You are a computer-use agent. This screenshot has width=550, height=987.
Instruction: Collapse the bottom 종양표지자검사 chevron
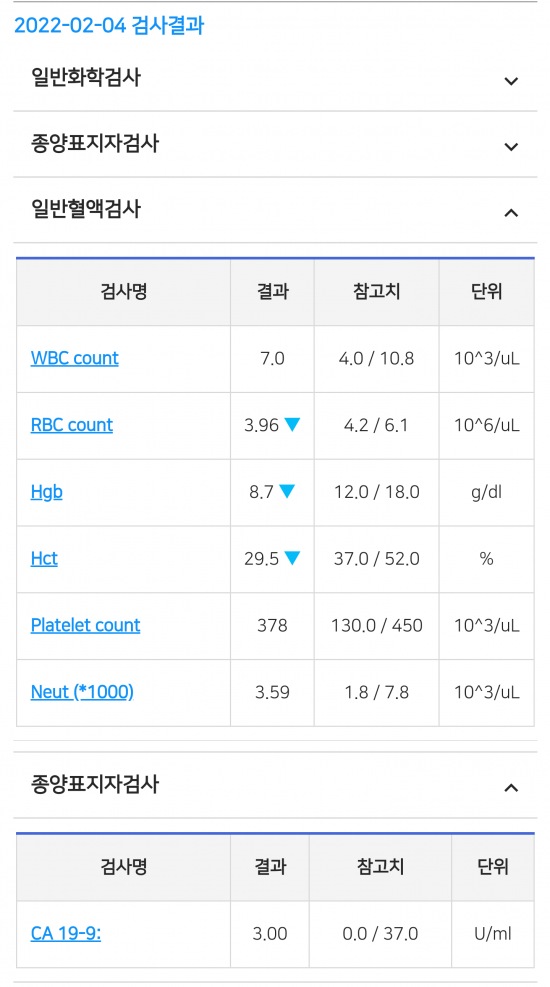(x=511, y=787)
